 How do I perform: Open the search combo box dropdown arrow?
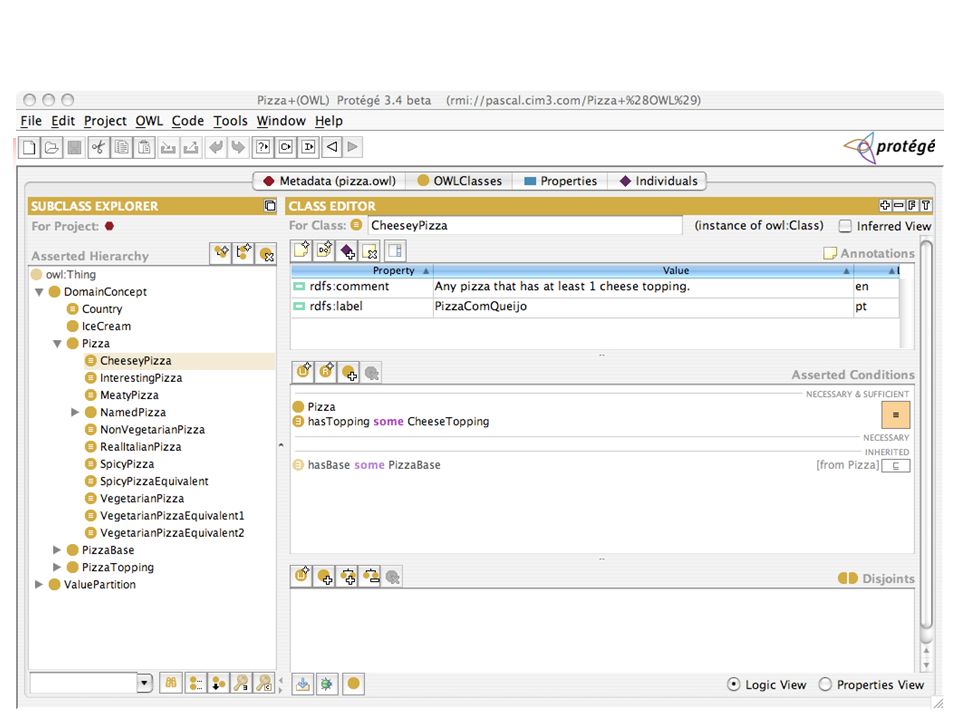[x=144, y=683]
